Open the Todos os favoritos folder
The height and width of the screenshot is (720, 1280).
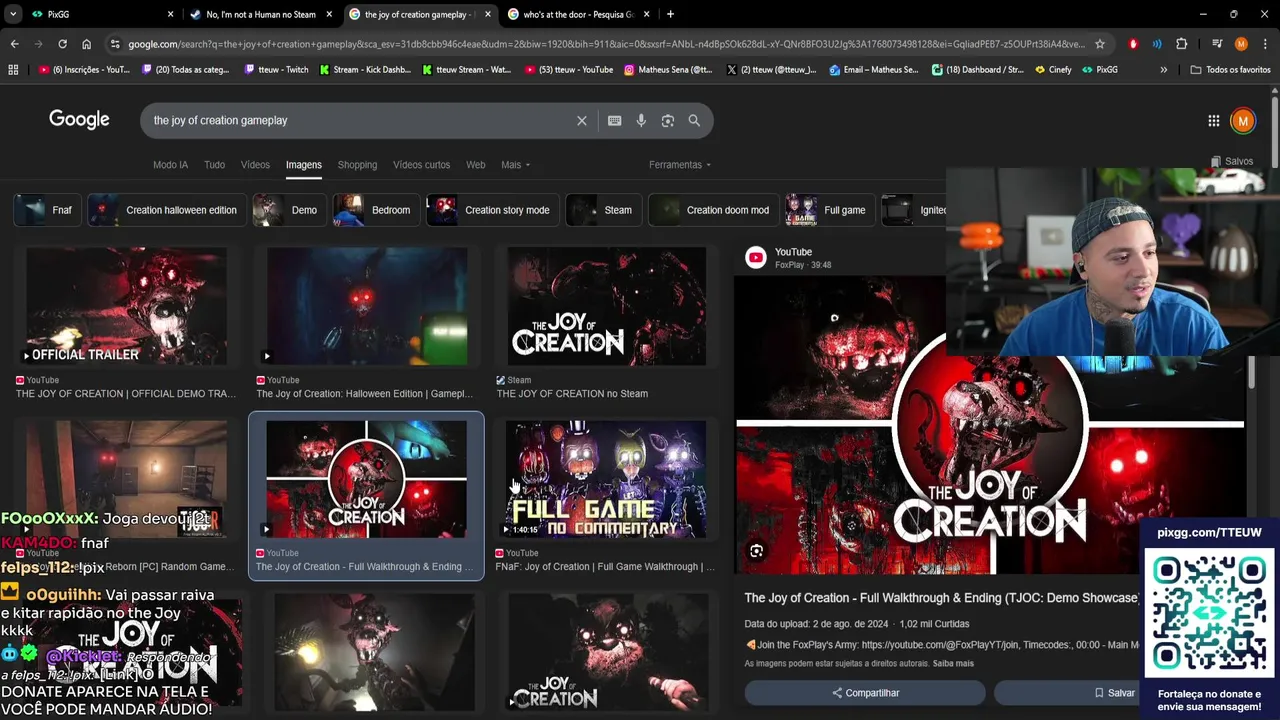tap(1231, 70)
